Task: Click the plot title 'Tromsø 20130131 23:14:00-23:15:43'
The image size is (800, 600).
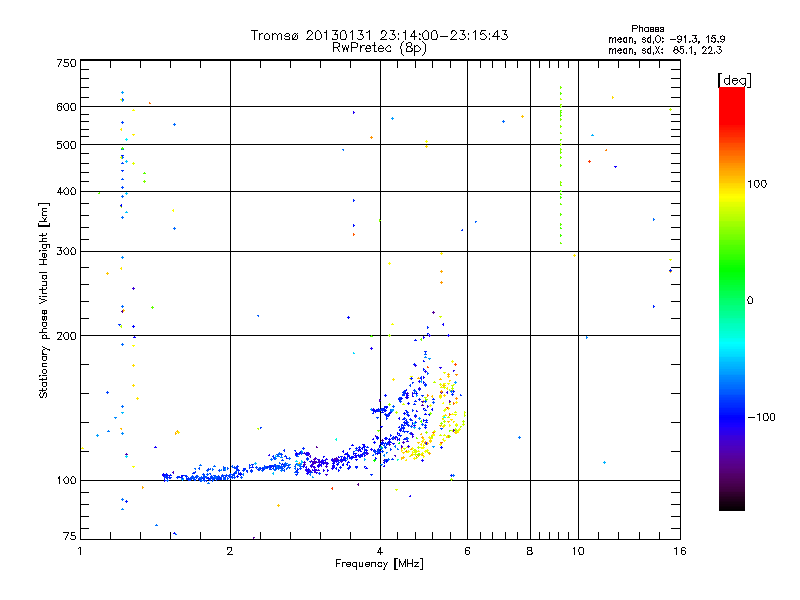Action: 379,35
